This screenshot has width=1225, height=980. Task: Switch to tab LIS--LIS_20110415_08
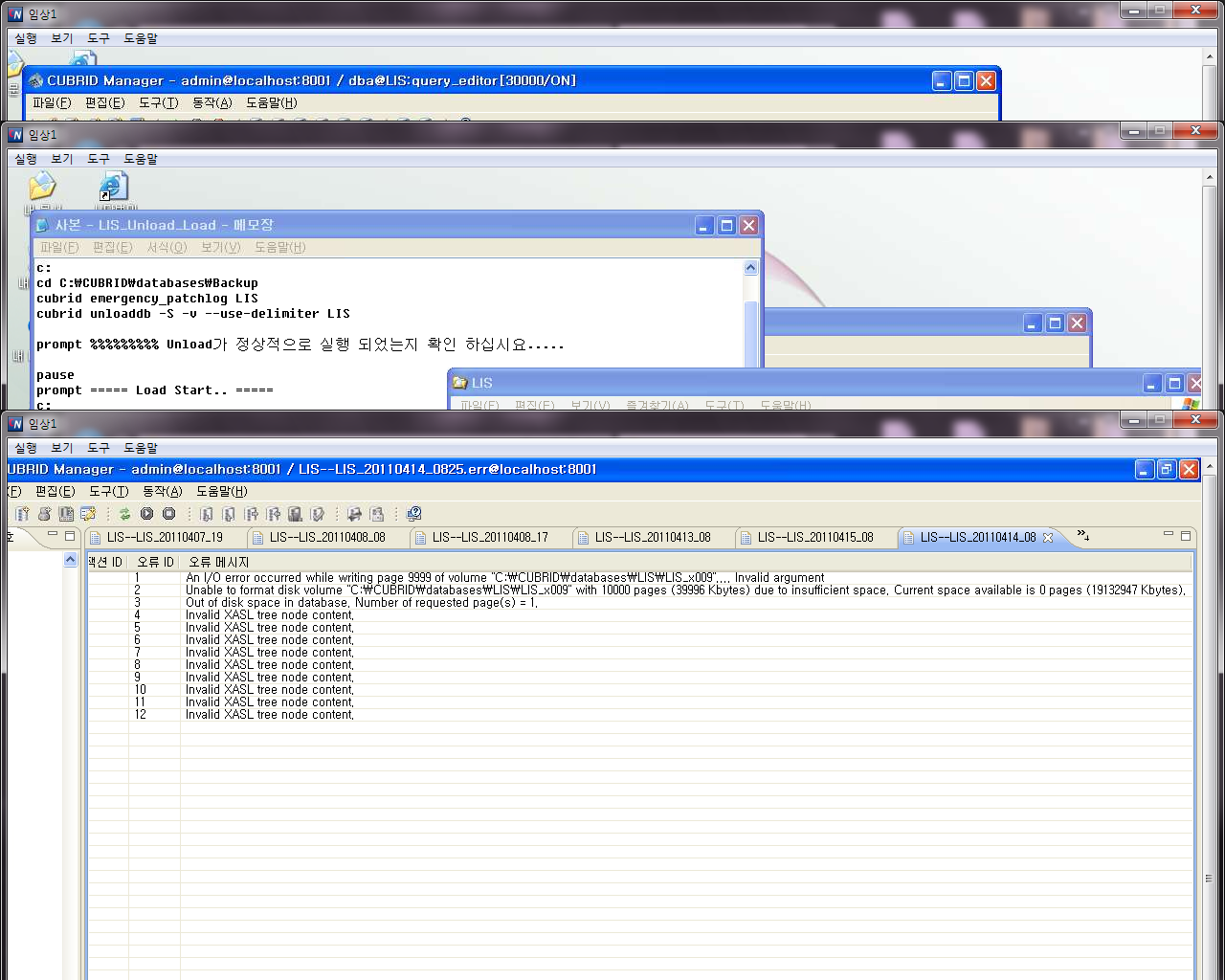point(815,538)
